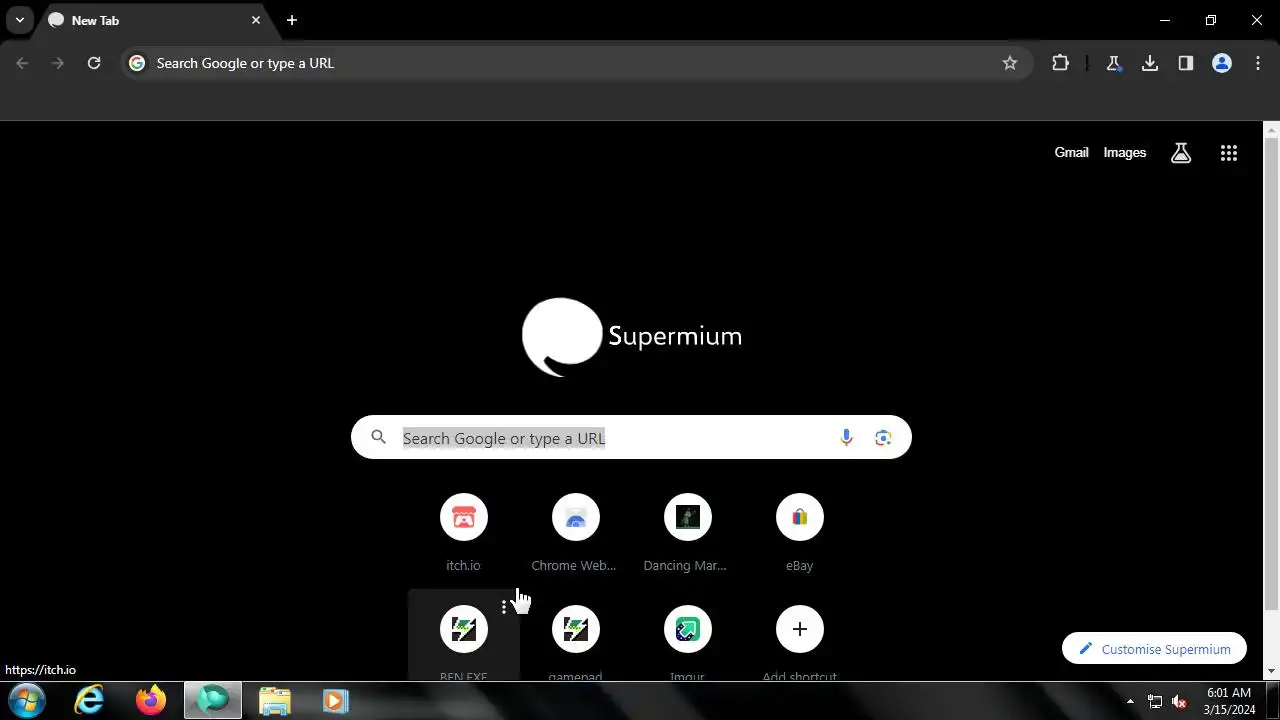Search by image with Lens icon
1280x720 pixels.
click(x=883, y=437)
